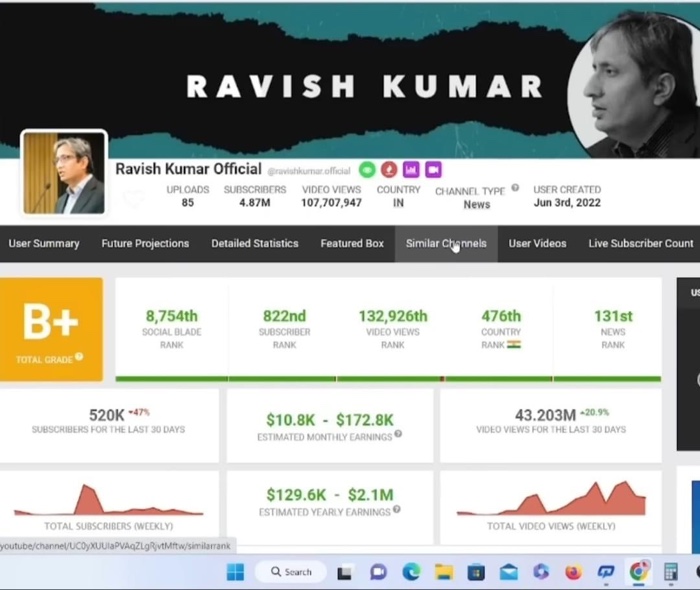The width and height of the screenshot is (700, 590).
Task: Launch Firefox from the taskbar
Action: point(573,572)
